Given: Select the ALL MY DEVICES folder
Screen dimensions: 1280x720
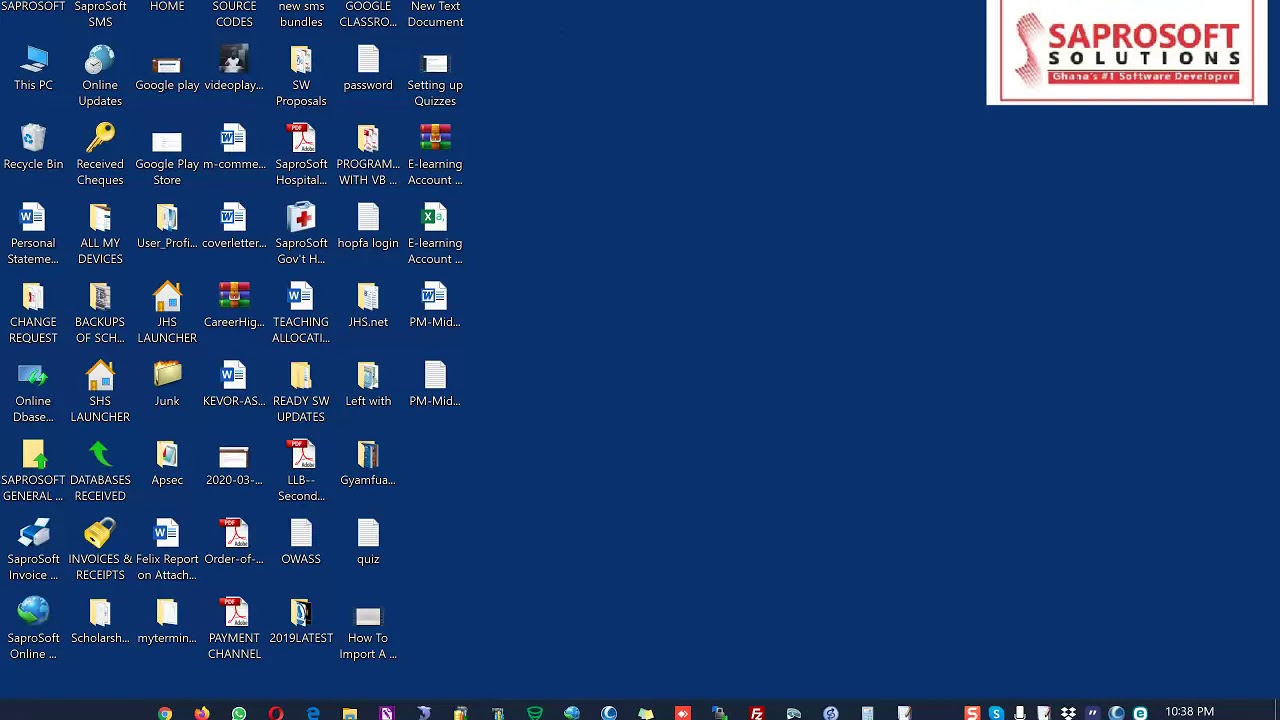Looking at the screenshot, I should pos(100,235).
